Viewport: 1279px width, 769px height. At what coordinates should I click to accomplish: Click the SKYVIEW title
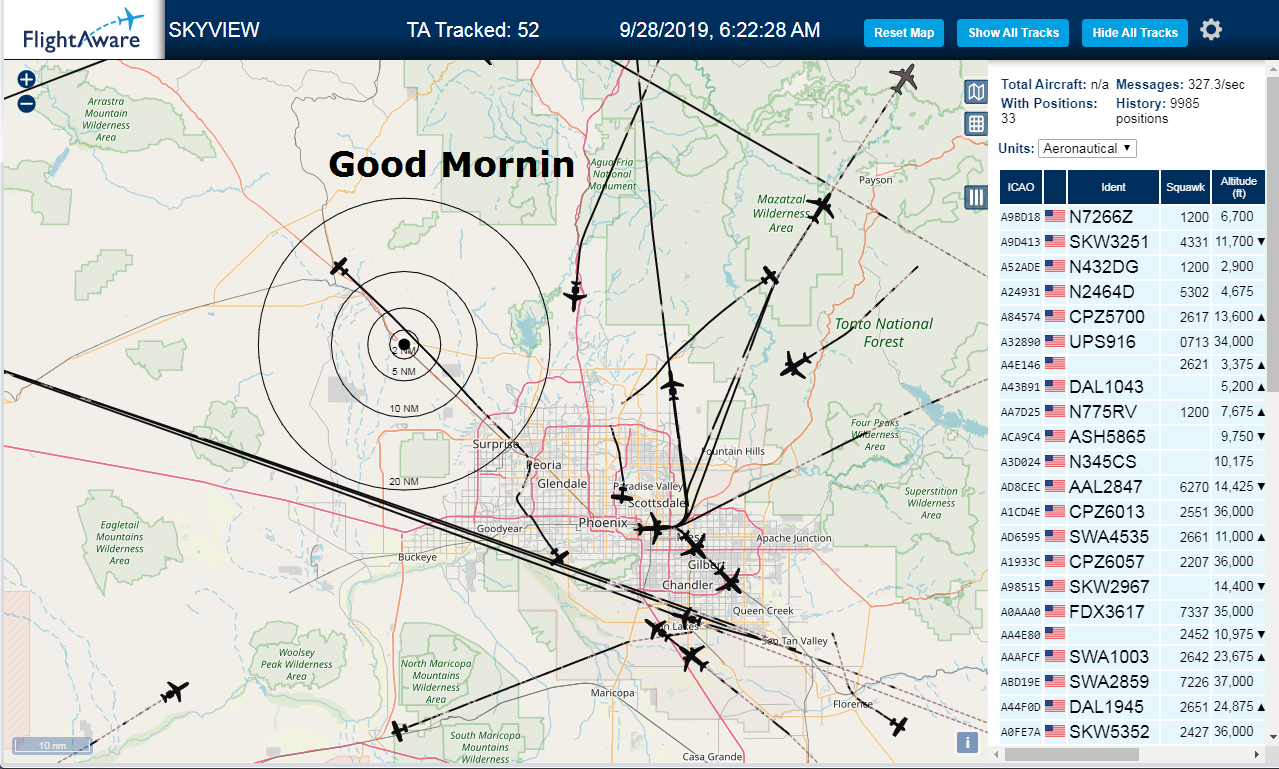(x=214, y=30)
